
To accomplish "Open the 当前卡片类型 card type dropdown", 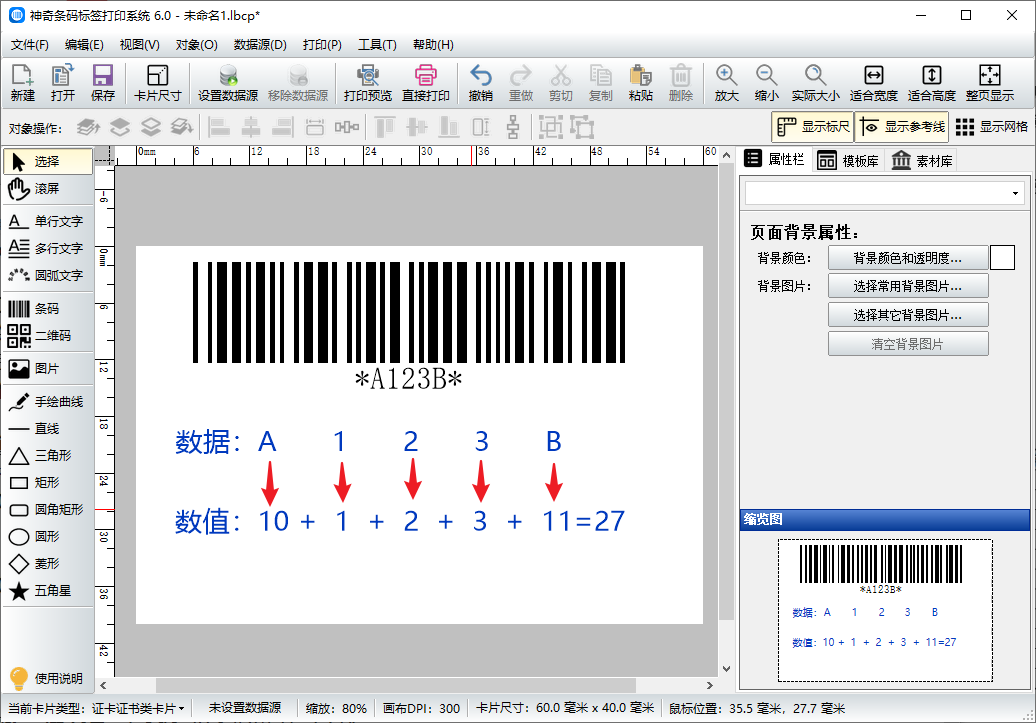I will [96, 708].
